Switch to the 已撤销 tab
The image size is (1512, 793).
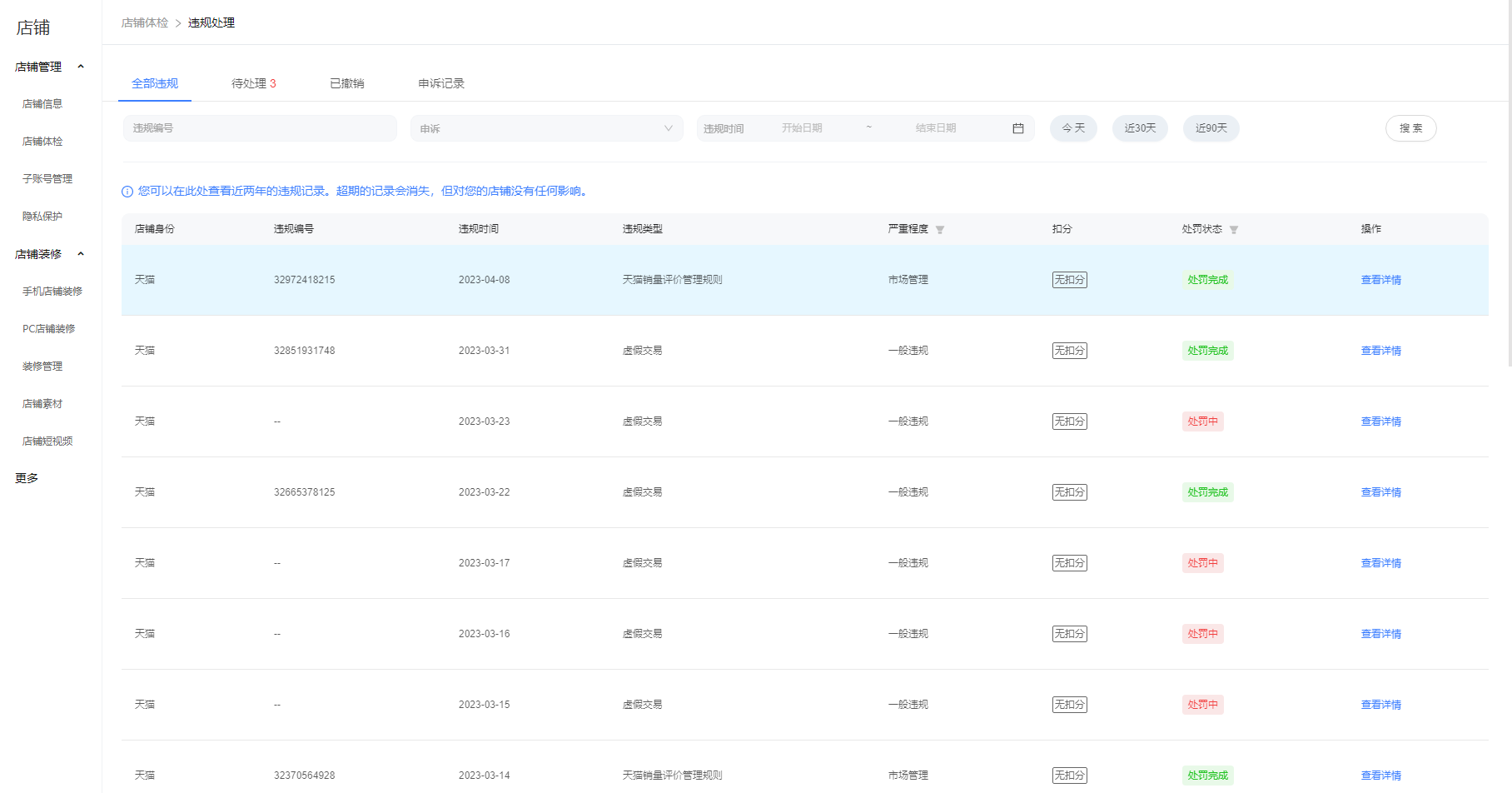pyautogui.click(x=347, y=83)
